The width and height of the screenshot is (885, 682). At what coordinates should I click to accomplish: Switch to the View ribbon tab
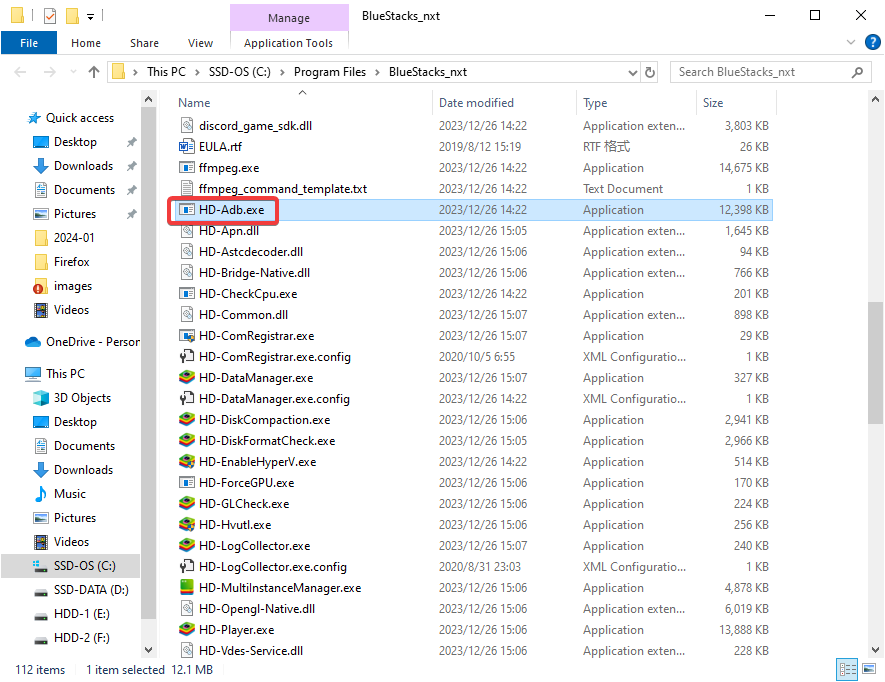pyautogui.click(x=200, y=43)
